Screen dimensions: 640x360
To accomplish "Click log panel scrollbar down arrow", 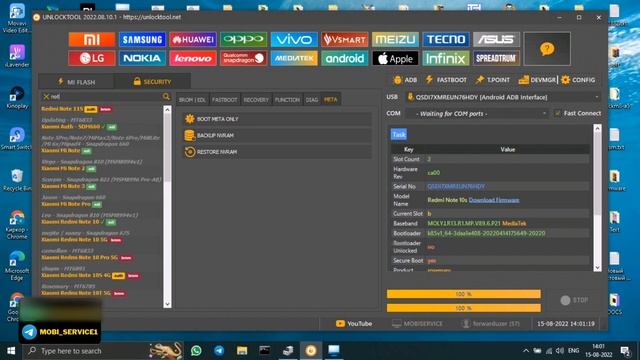I will (597, 268).
